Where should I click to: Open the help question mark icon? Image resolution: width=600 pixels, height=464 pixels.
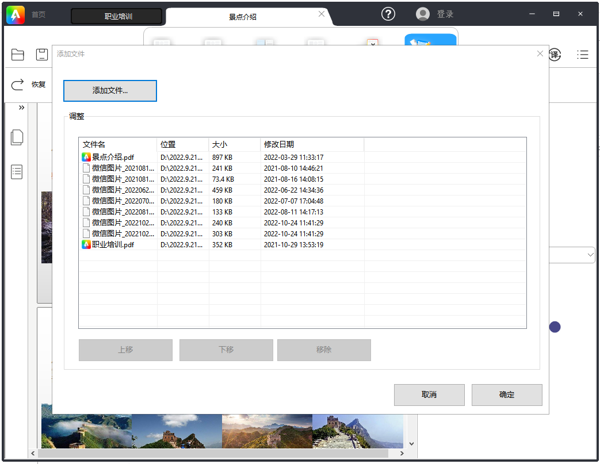tap(389, 14)
